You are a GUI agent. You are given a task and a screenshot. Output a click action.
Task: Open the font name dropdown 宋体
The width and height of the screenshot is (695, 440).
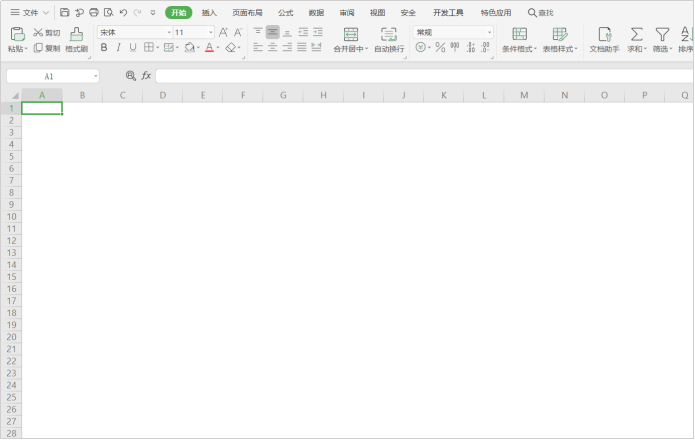tap(169, 32)
